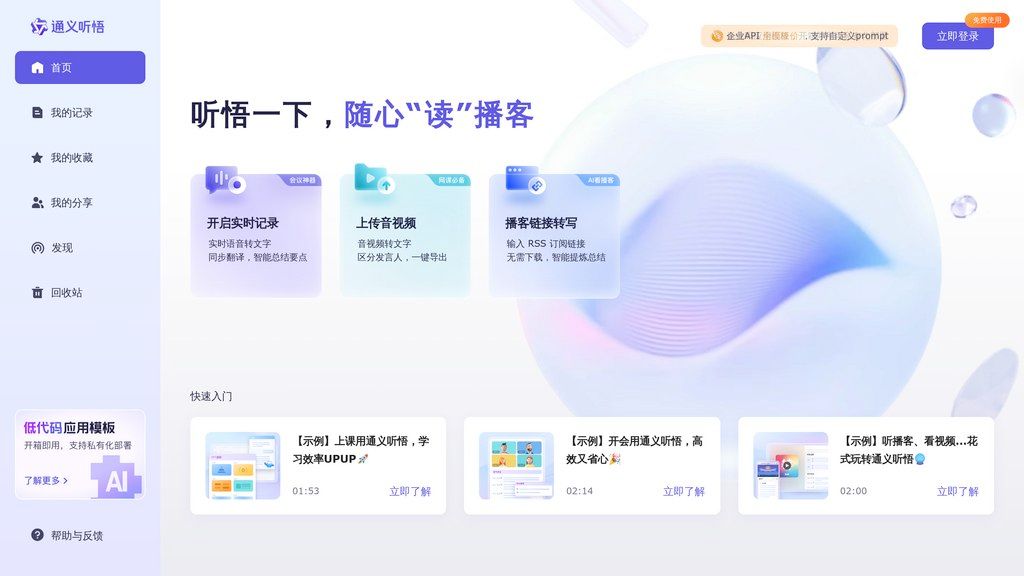Click the trash icon beside 回收站
The width and height of the screenshot is (1024, 576).
(x=37, y=293)
